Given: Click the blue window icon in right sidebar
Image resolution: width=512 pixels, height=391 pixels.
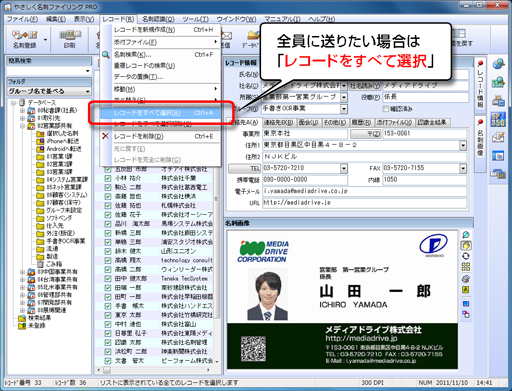Looking at the screenshot, I should point(498,156).
